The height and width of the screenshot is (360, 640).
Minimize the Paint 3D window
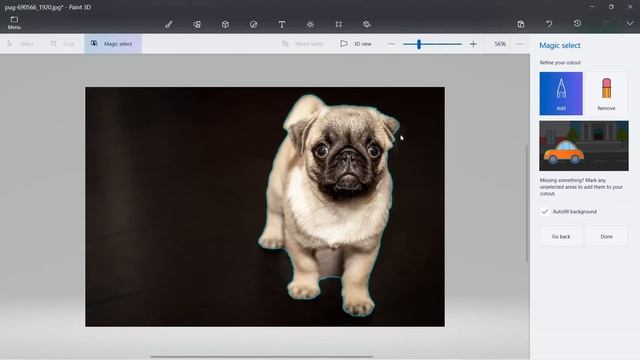pos(592,7)
